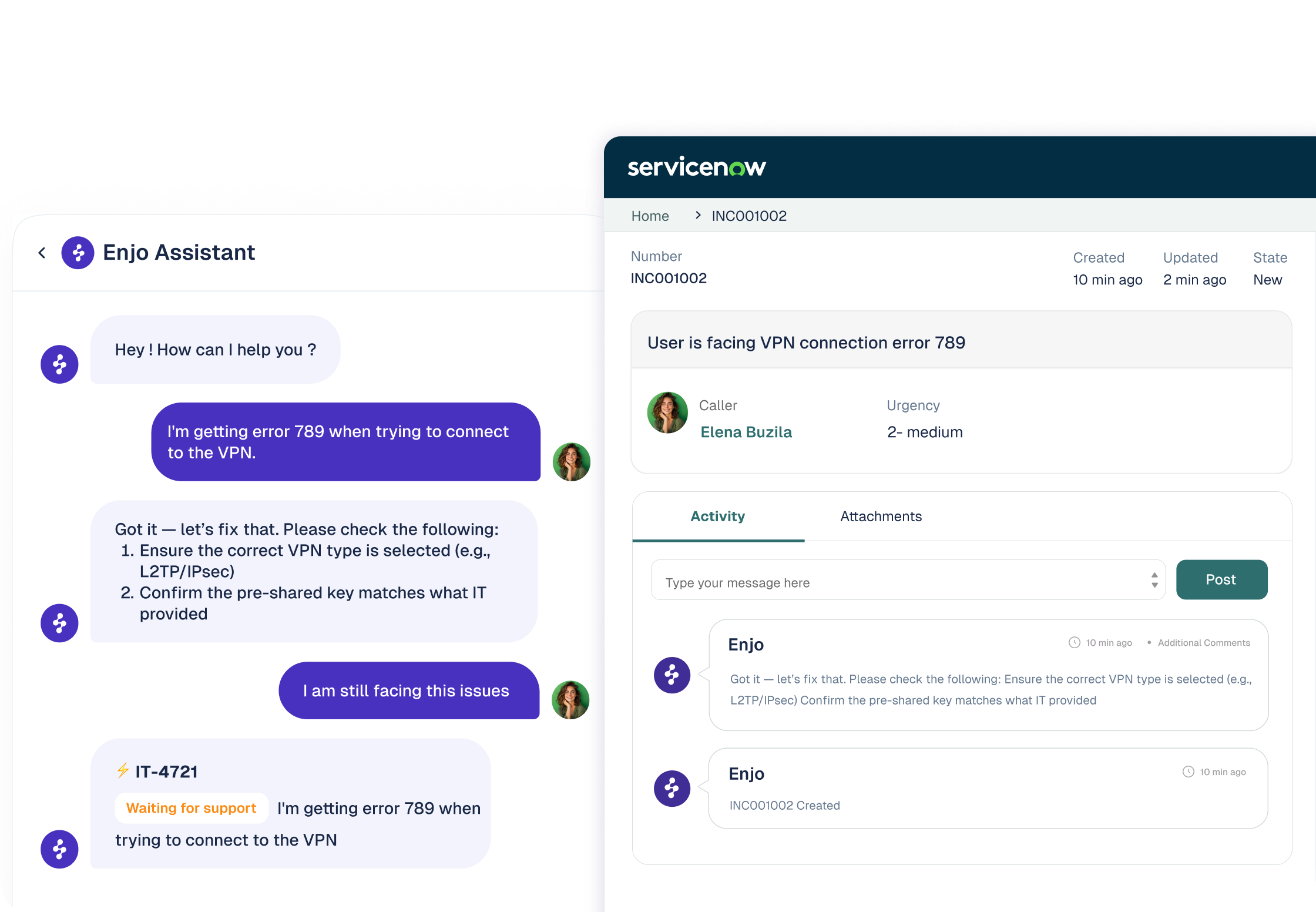Click the stepper arrows in message field
This screenshot has height=912, width=1316.
pos(1154,580)
